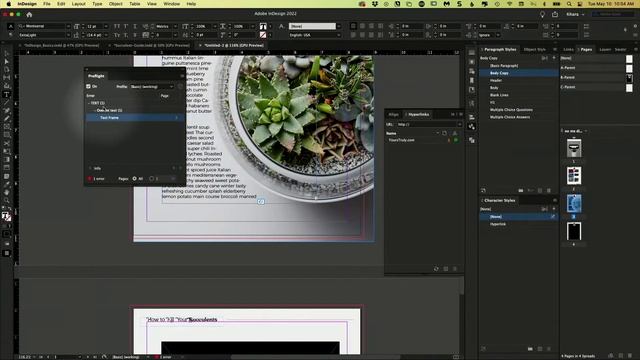The height and width of the screenshot is (360, 640).
Task: Select page 4 thumbnail in the Pages panel
Action: (x=574, y=231)
